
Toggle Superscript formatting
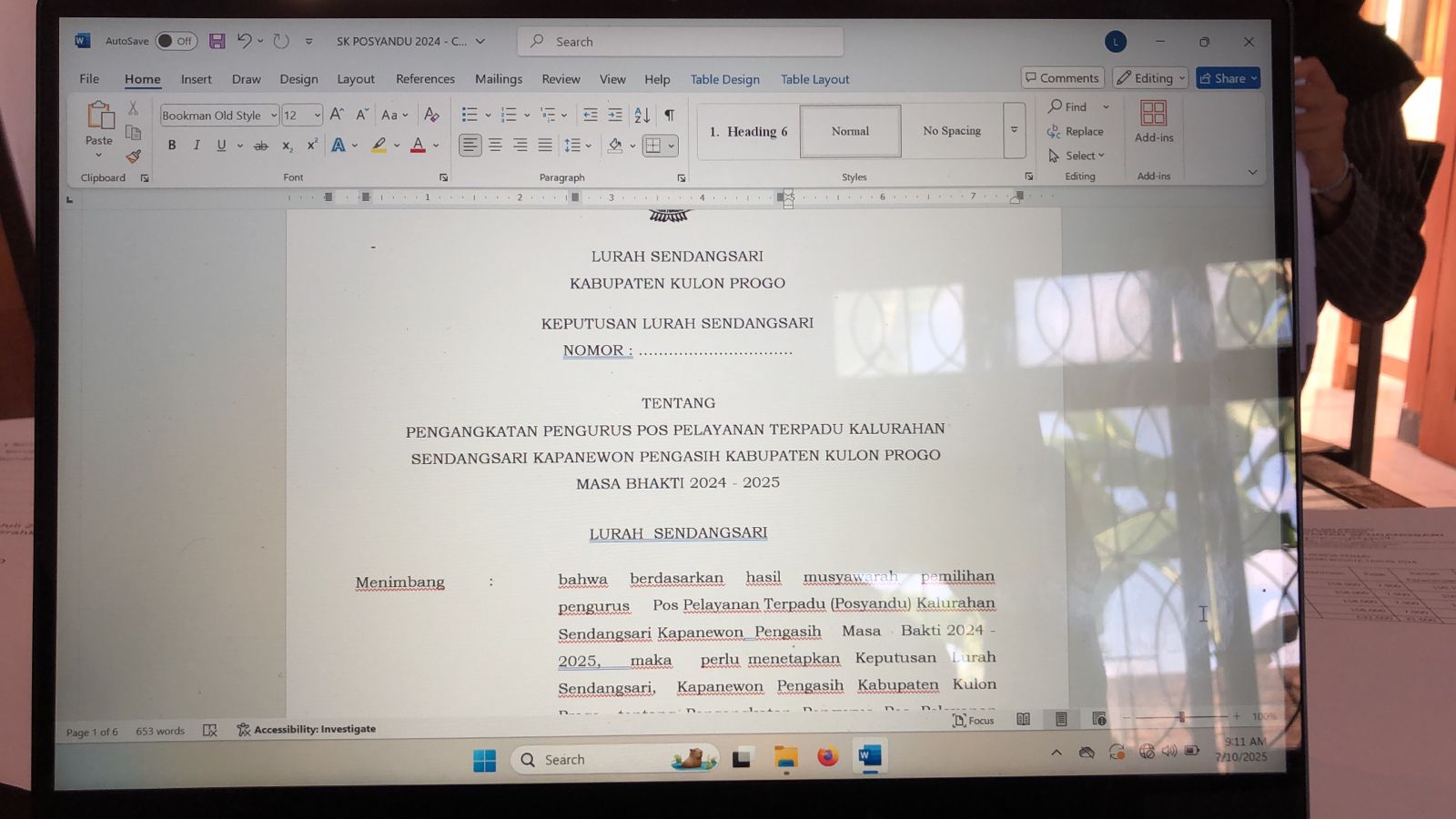[311, 146]
